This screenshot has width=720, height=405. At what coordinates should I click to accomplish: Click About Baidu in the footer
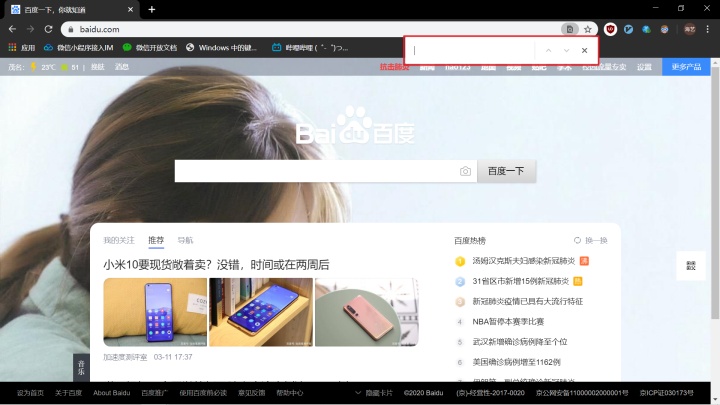click(x=112, y=393)
